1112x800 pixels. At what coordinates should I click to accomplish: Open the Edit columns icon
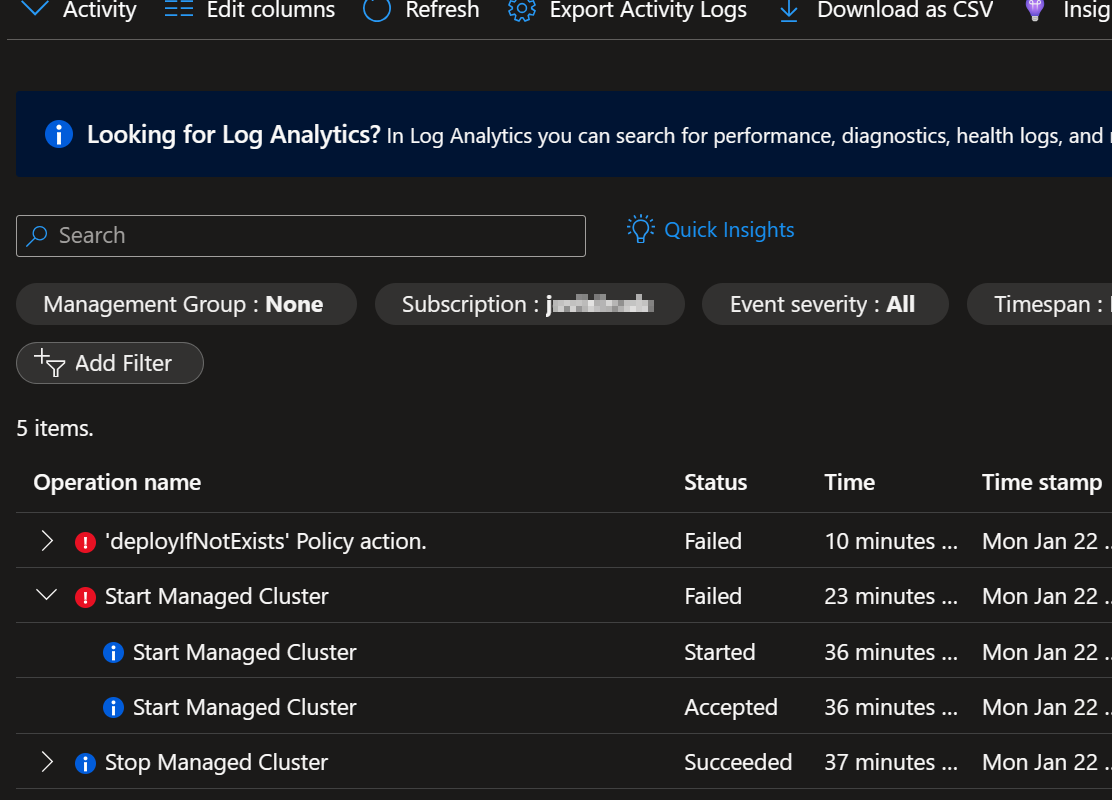[x=178, y=11]
